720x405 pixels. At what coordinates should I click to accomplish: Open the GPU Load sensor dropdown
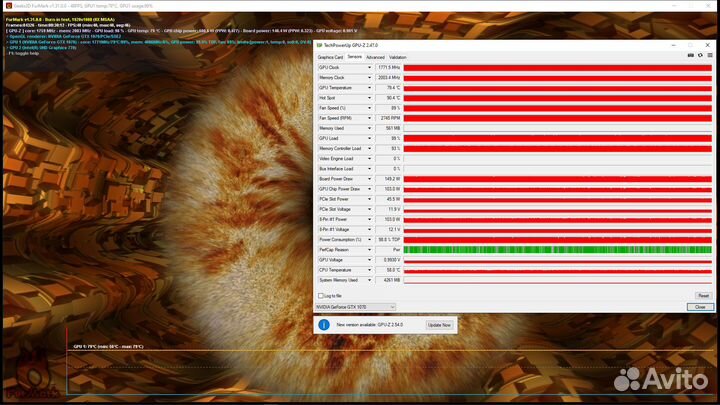coord(369,138)
